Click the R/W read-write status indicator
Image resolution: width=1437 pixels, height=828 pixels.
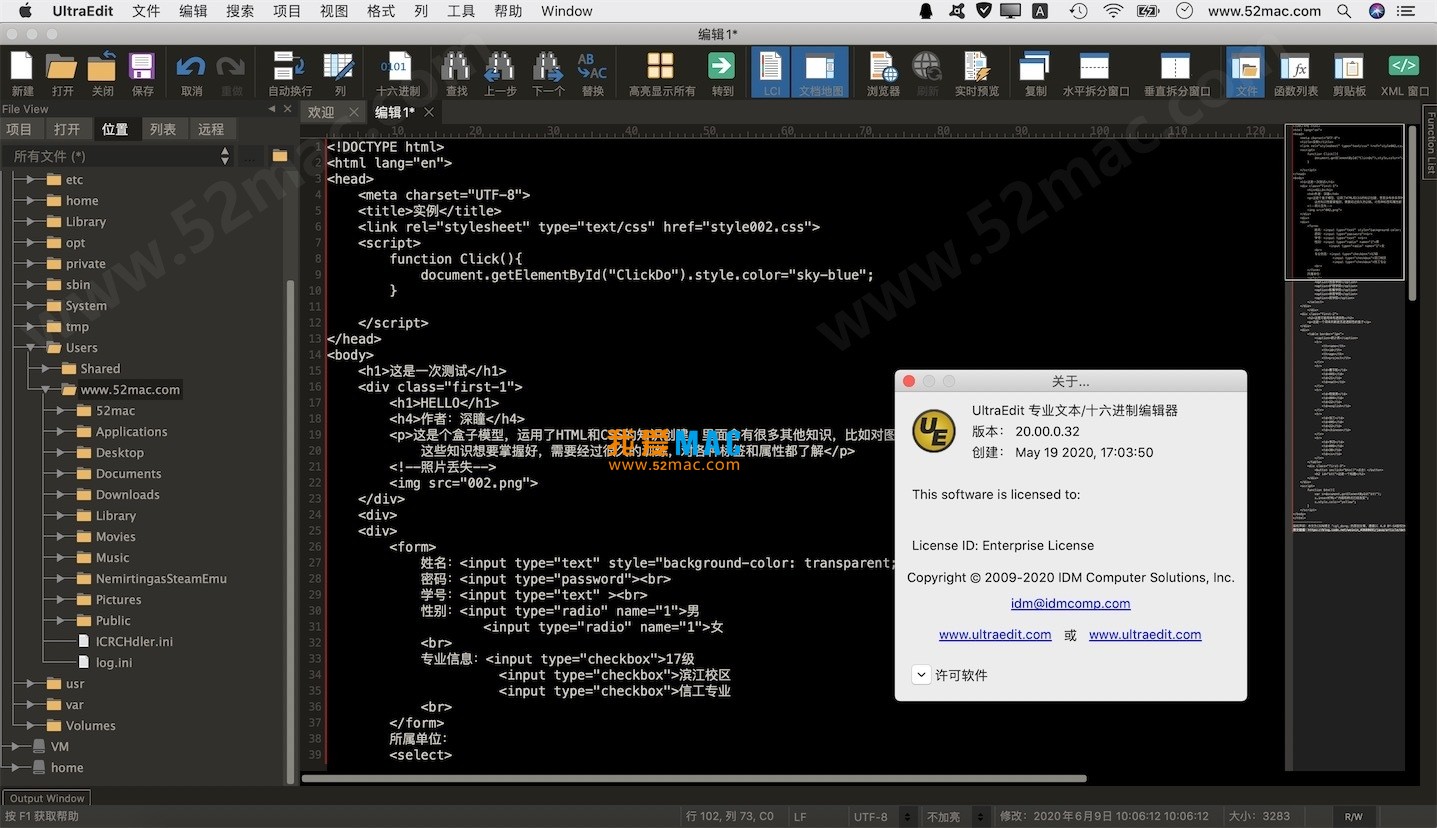click(1353, 817)
